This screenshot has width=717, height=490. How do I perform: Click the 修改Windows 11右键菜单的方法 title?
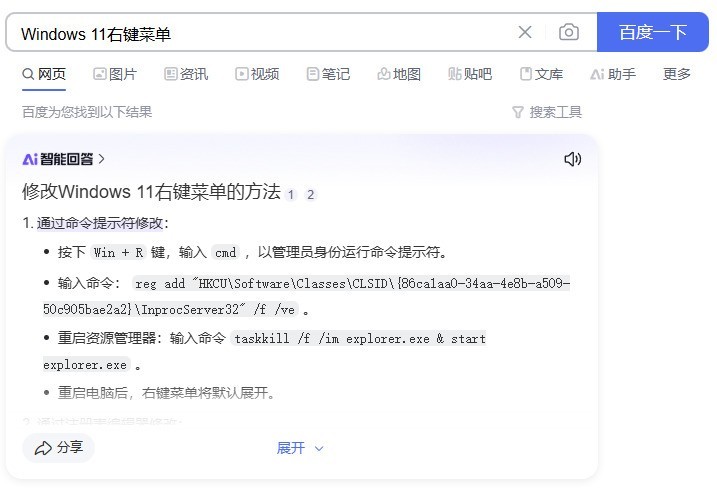[151, 192]
